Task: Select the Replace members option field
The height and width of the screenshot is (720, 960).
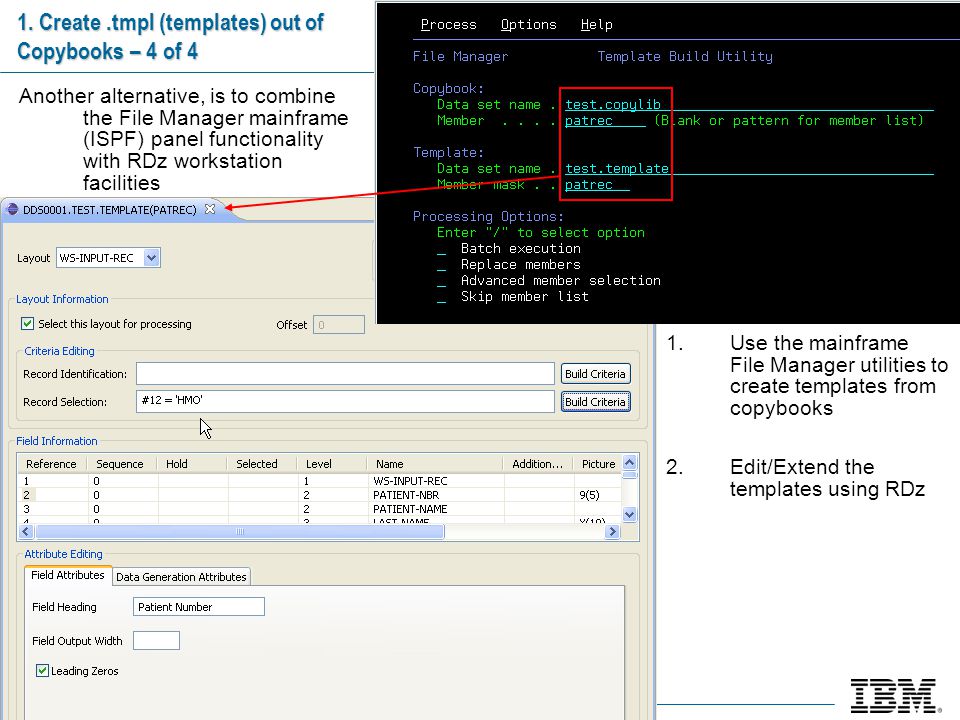Action: (x=441, y=265)
